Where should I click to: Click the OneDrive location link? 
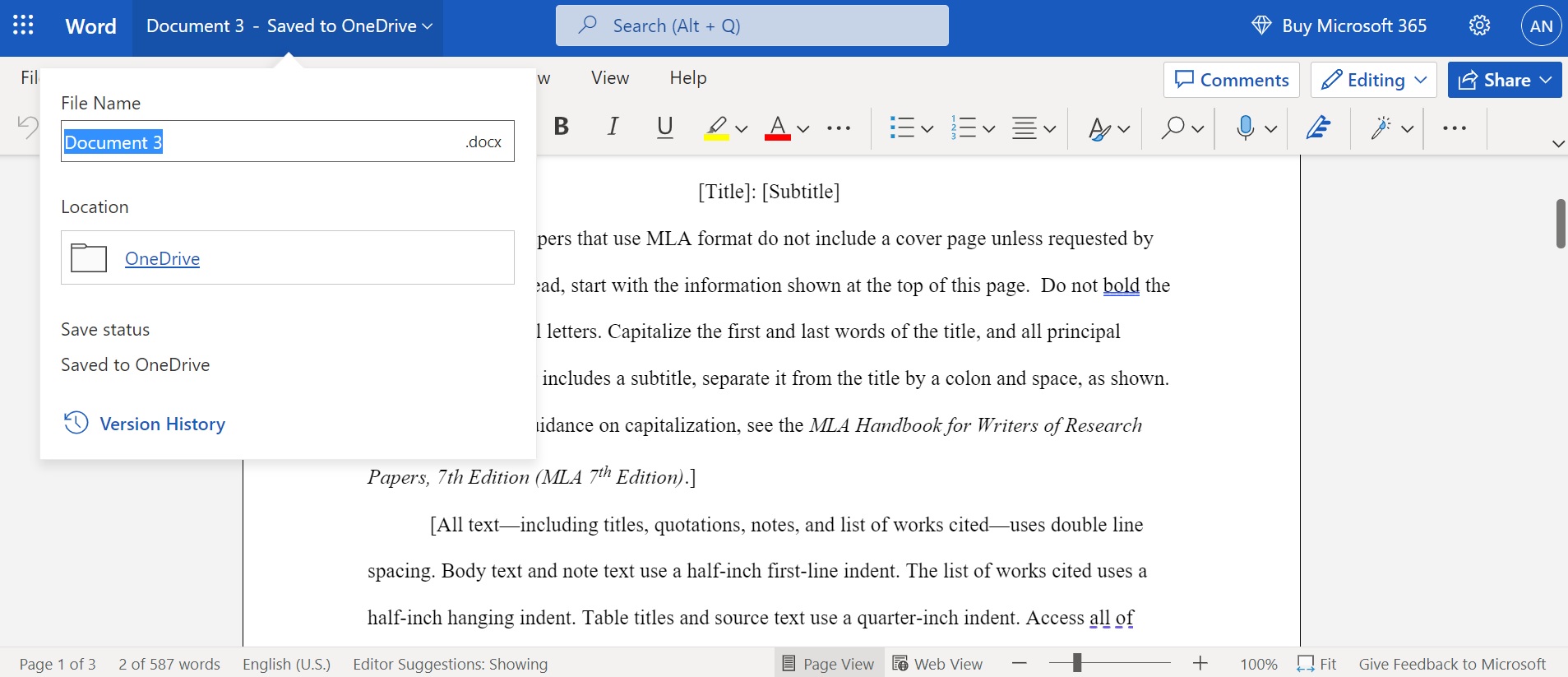(x=162, y=258)
